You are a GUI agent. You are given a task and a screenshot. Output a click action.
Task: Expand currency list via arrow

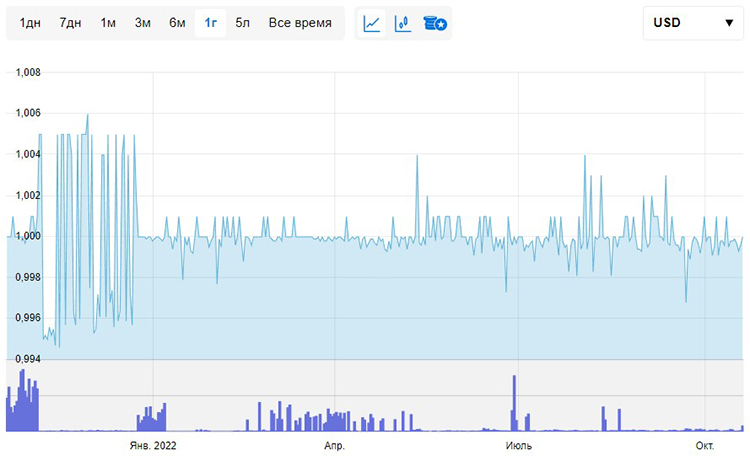point(729,23)
